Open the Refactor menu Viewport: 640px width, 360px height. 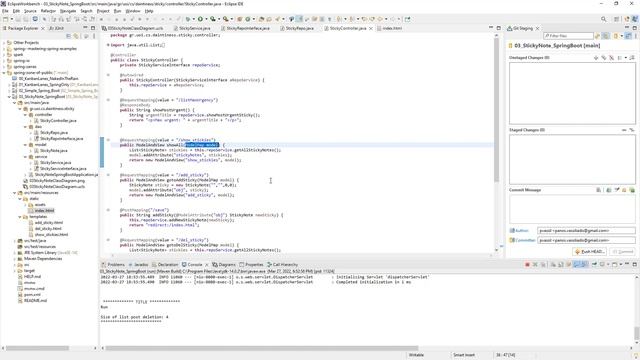[x=48, y=11]
